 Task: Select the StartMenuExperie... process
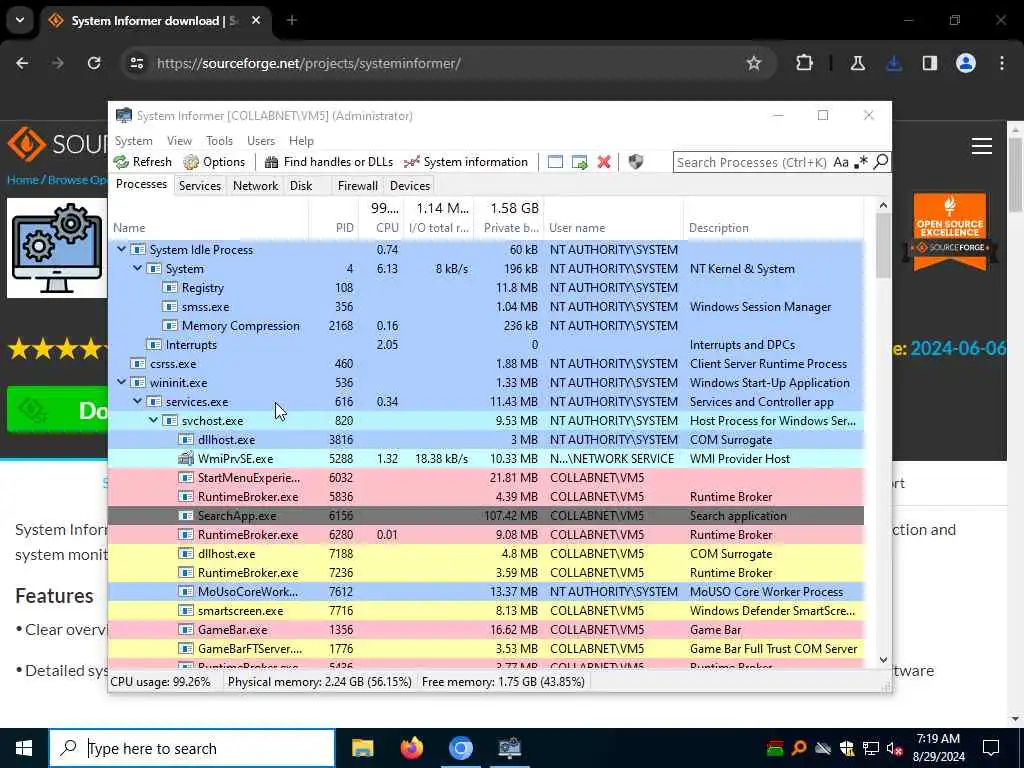[x=486, y=477]
